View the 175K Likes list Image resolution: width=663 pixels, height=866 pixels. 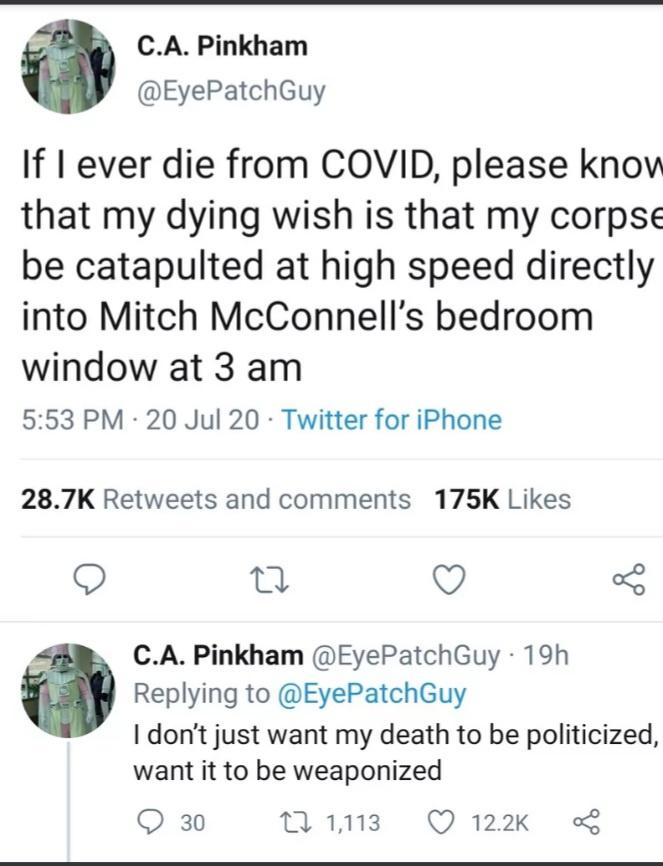tap(503, 498)
